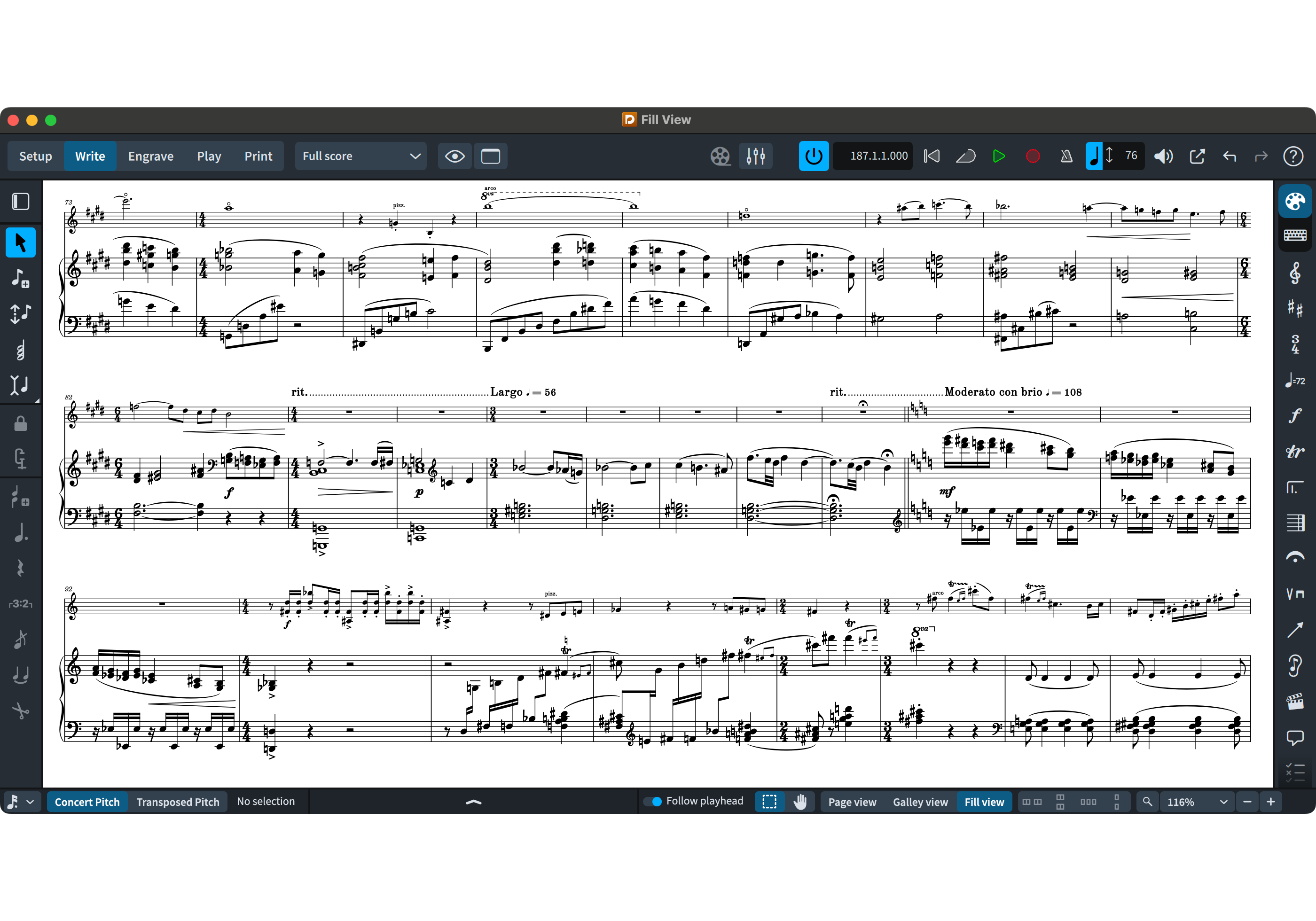Toggle the padlock lock icon

pos(21,423)
